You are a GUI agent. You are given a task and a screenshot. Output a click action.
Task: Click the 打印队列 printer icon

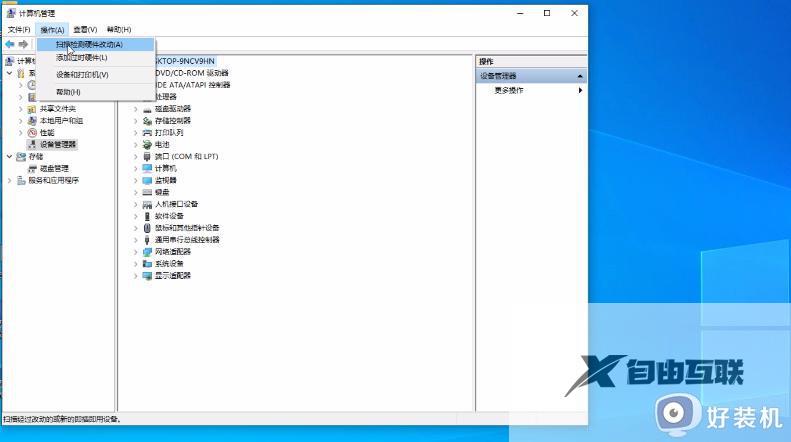point(147,133)
